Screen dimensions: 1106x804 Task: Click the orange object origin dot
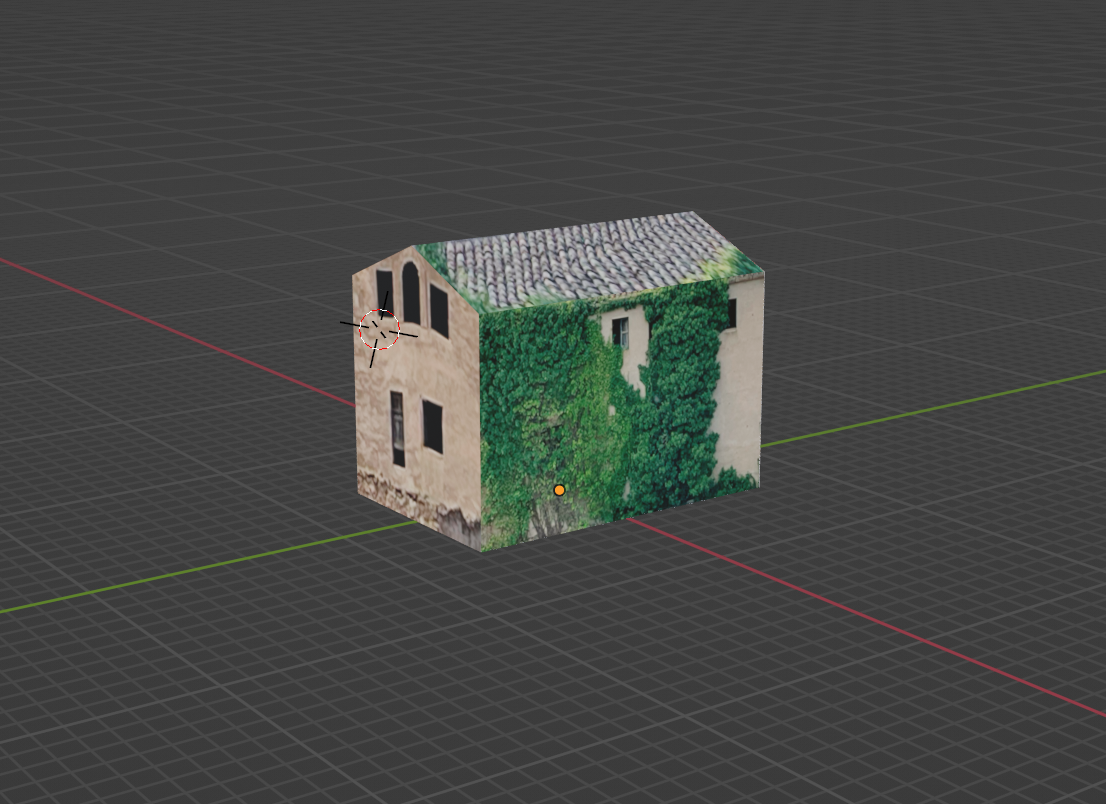(559, 489)
